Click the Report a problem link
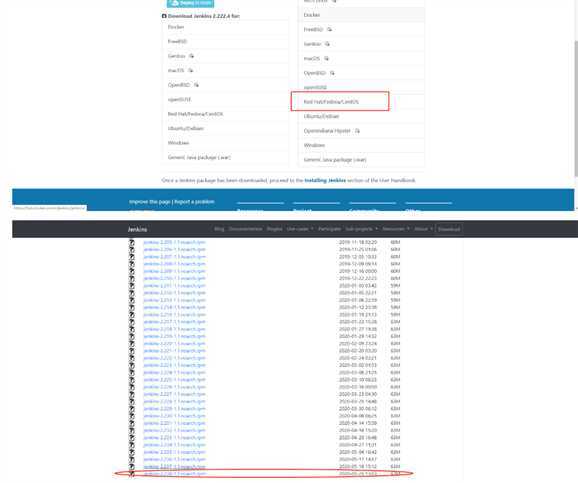578x483 pixels. click(194, 202)
